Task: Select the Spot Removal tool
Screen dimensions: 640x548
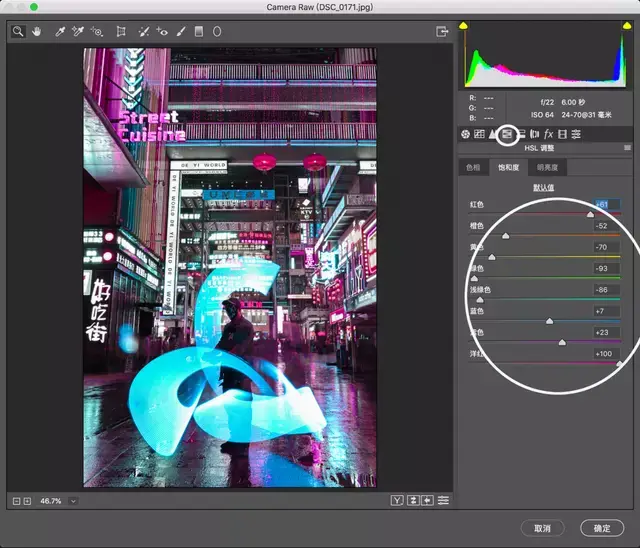Action: point(144,31)
